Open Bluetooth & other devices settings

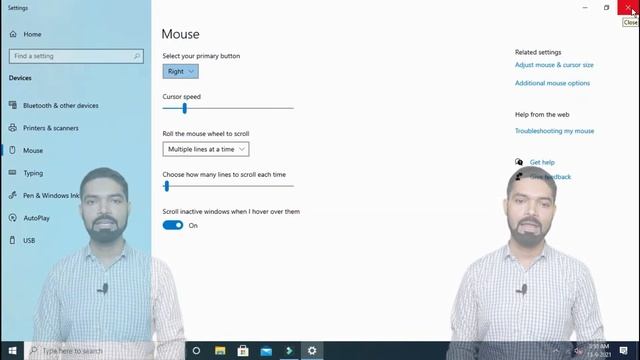pyautogui.click(x=60, y=105)
